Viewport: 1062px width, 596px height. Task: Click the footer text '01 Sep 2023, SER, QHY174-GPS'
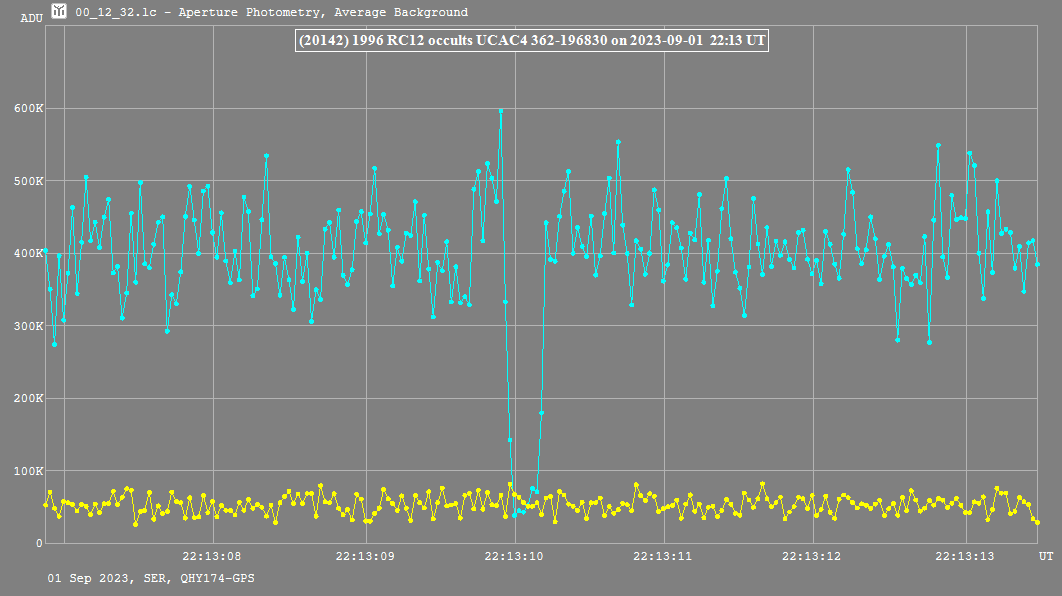coord(150,579)
